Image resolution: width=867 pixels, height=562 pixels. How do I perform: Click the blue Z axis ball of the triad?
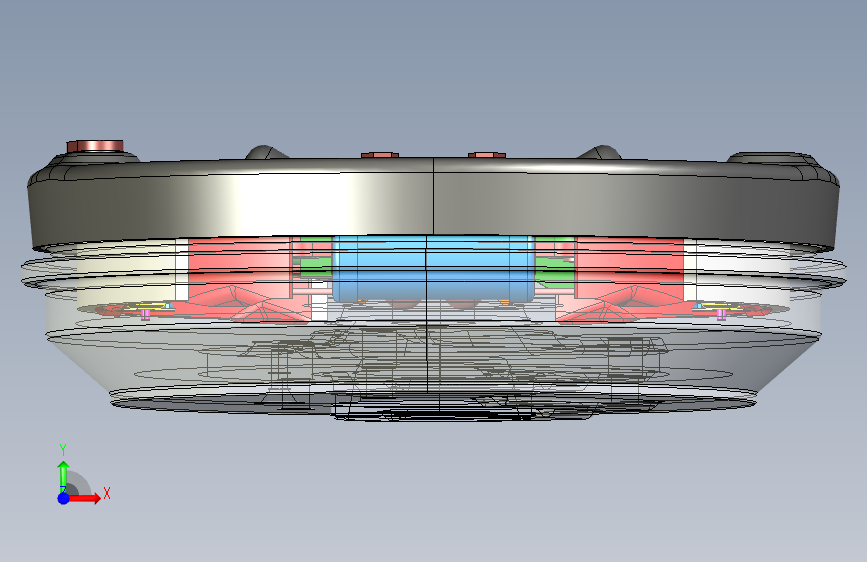click(x=64, y=498)
